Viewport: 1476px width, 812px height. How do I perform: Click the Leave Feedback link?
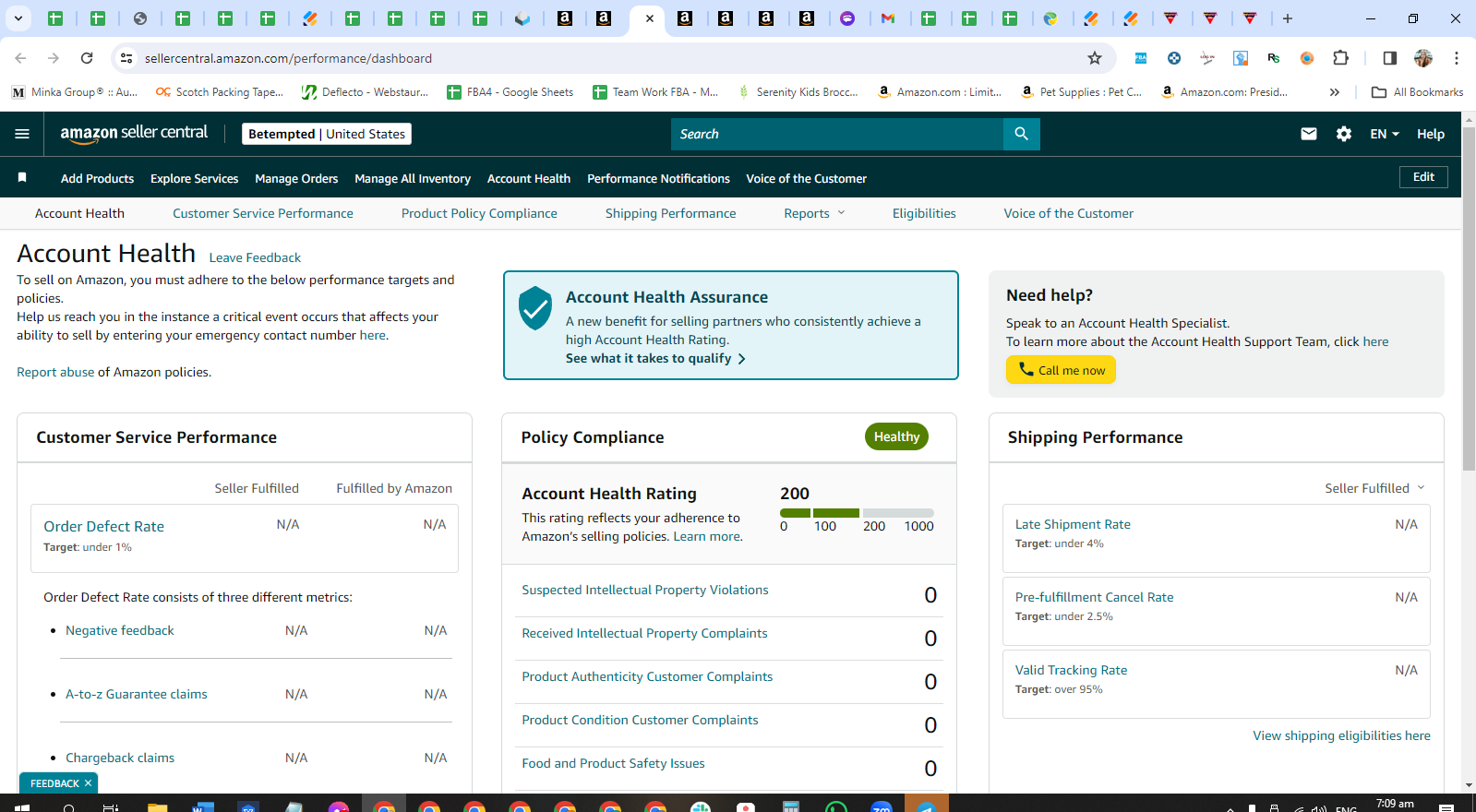tap(255, 257)
